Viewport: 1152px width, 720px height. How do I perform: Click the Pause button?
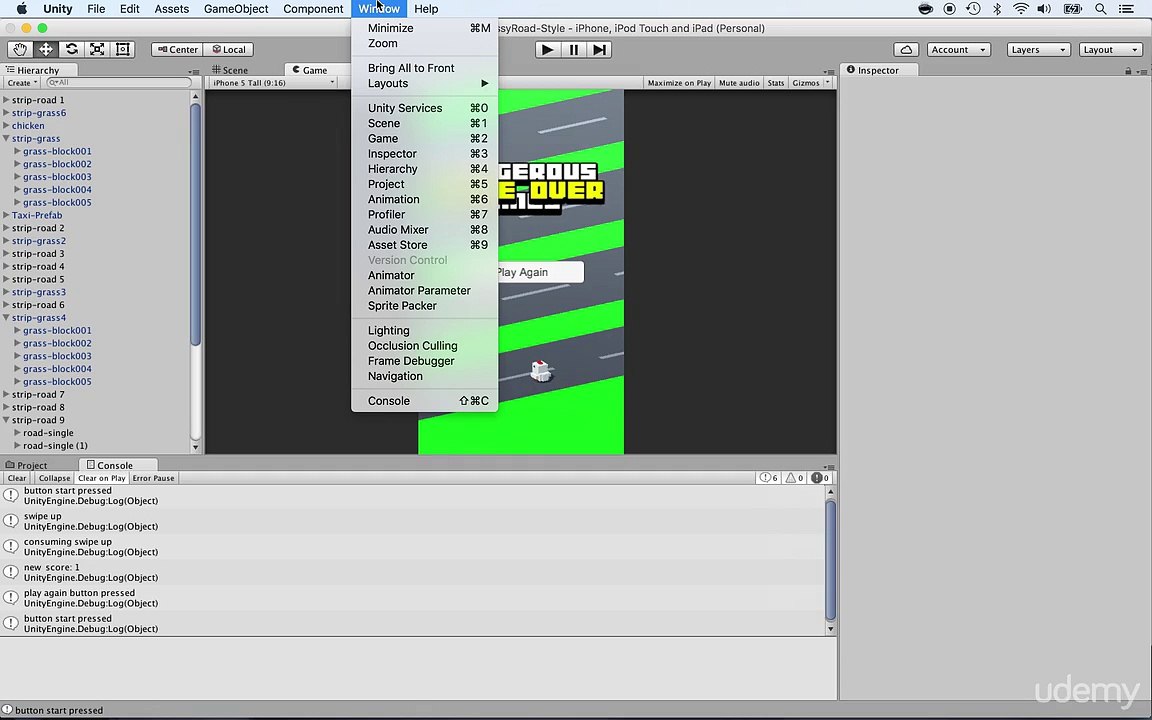(574, 49)
